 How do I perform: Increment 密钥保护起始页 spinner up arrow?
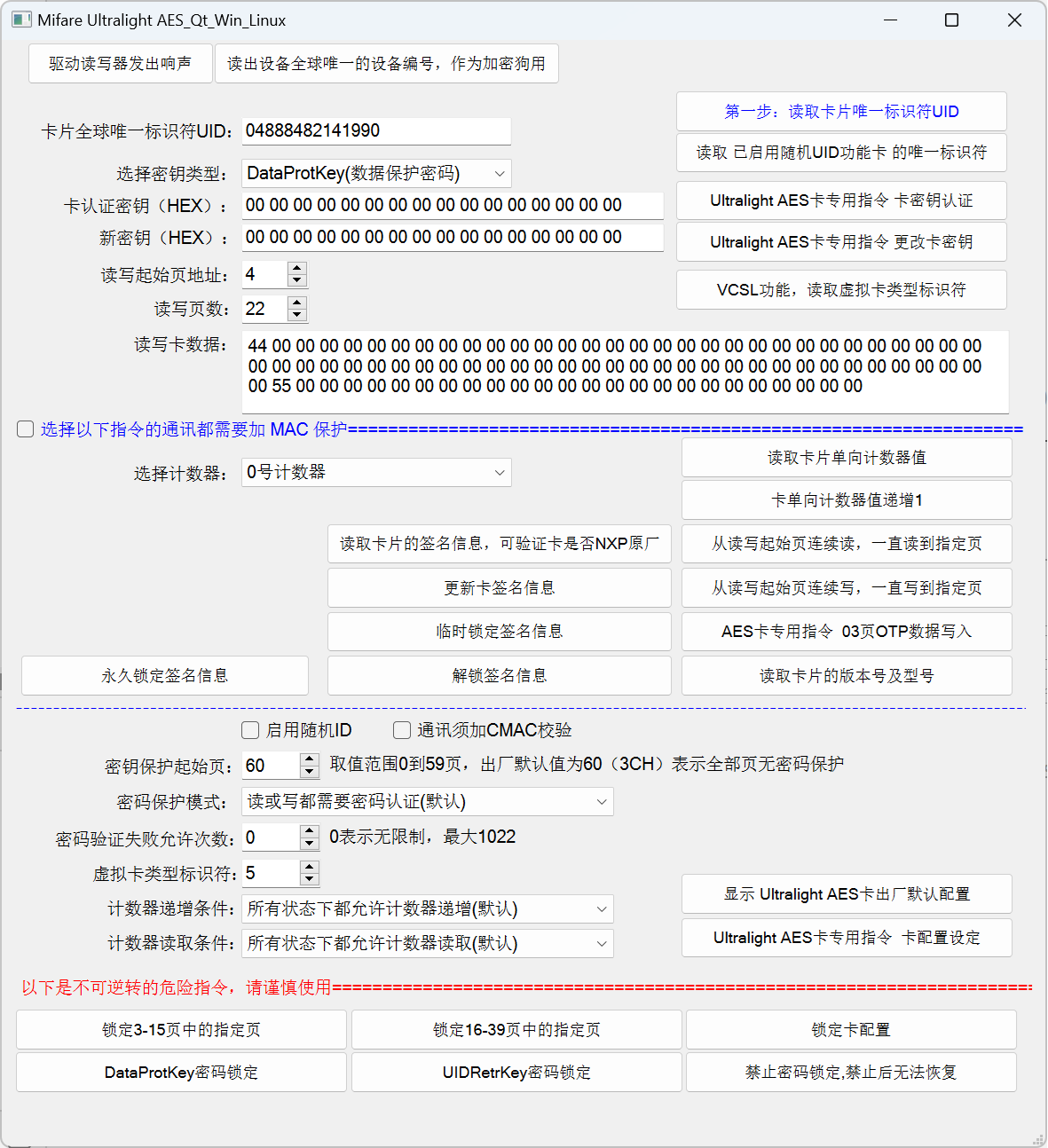(x=309, y=759)
